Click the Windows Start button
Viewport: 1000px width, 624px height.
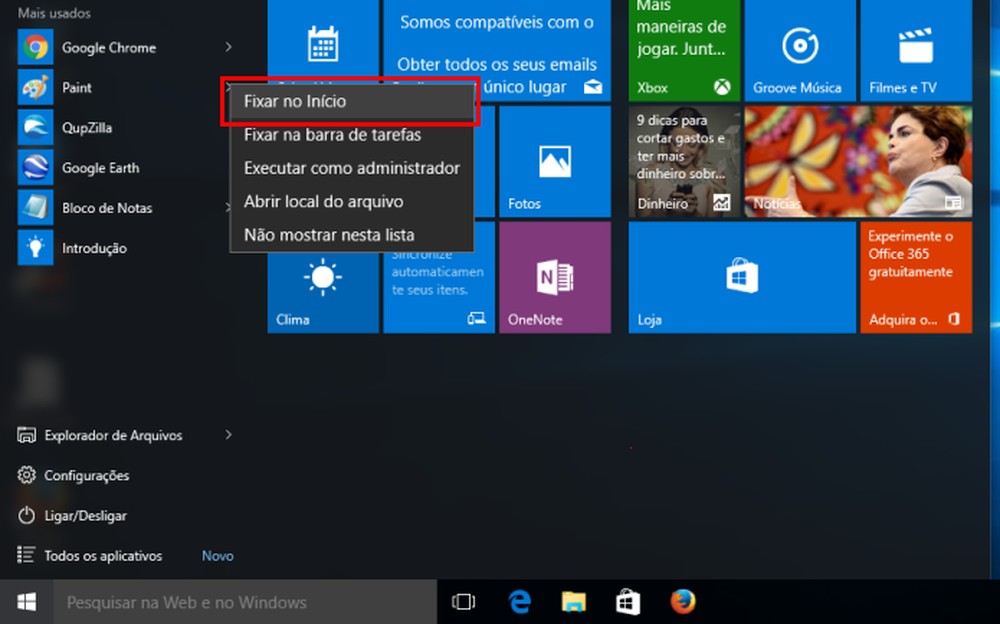[26, 602]
